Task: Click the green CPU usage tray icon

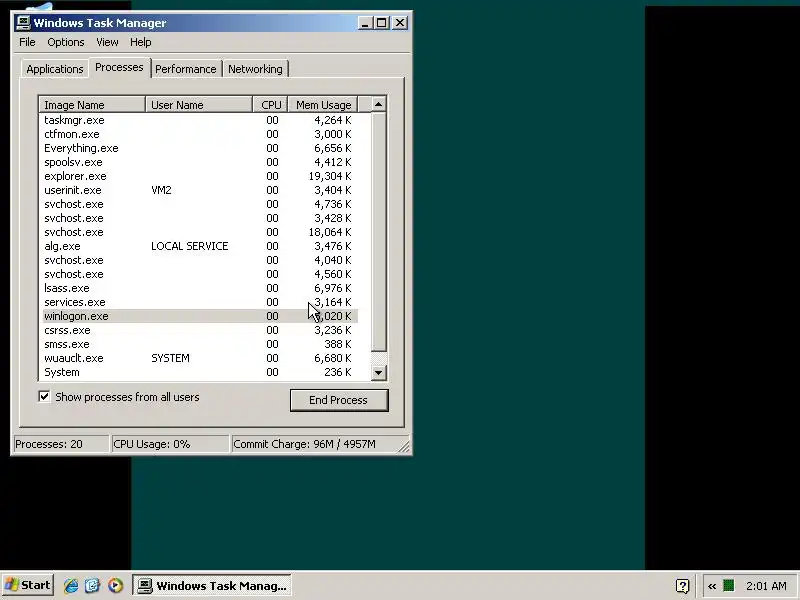Action: click(729, 585)
